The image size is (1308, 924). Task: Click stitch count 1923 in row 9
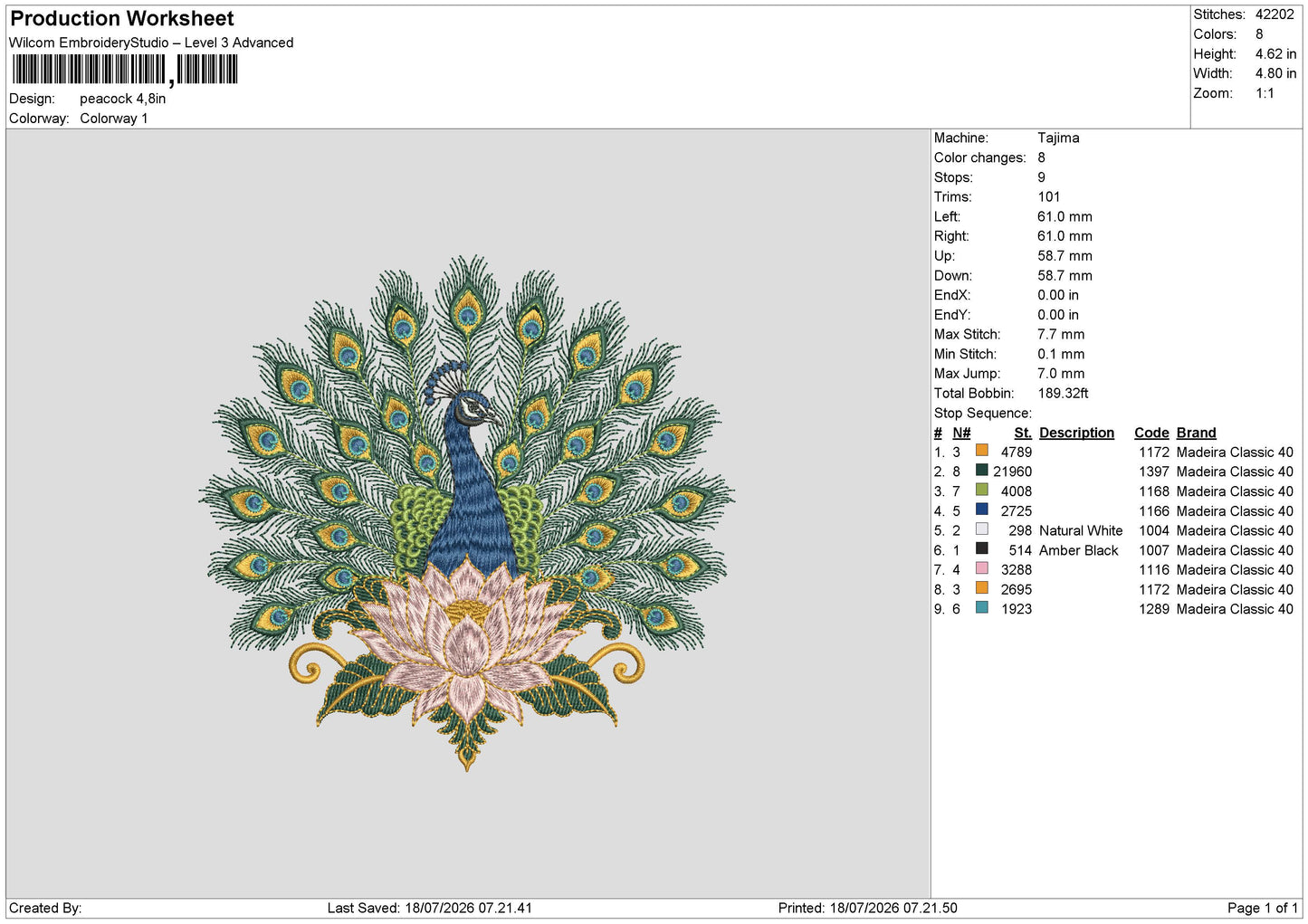[1017, 609]
